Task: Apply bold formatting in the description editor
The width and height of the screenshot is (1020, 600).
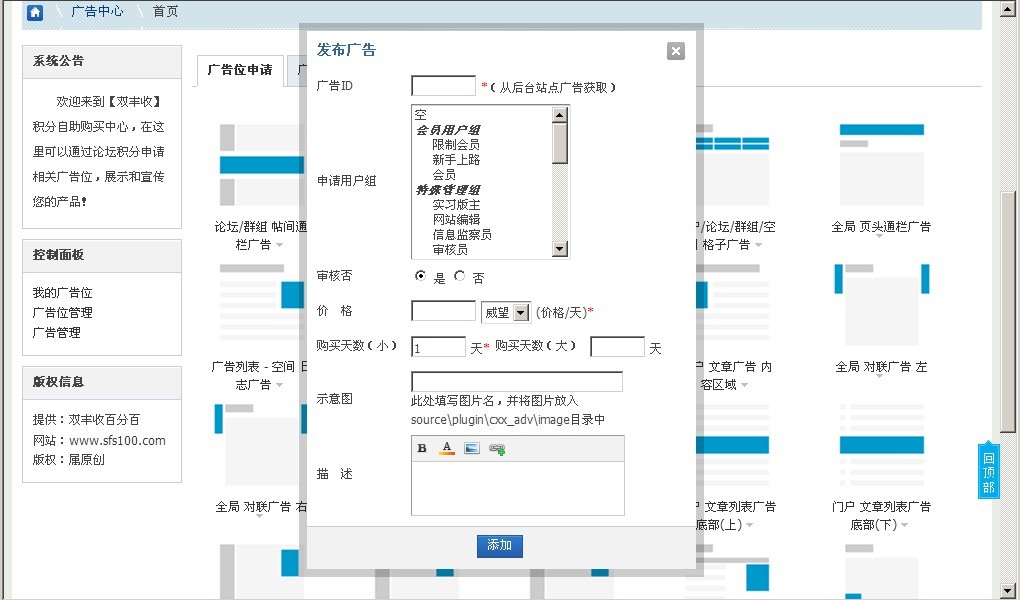Action: (423, 448)
